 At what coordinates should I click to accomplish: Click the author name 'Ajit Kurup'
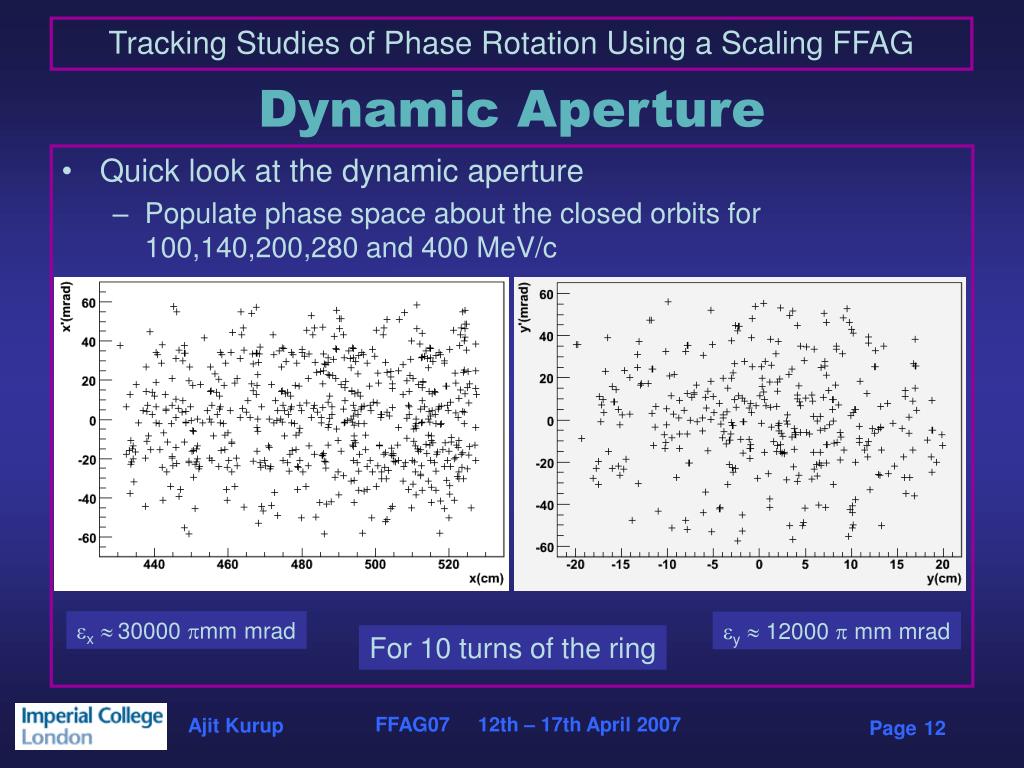pos(236,726)
